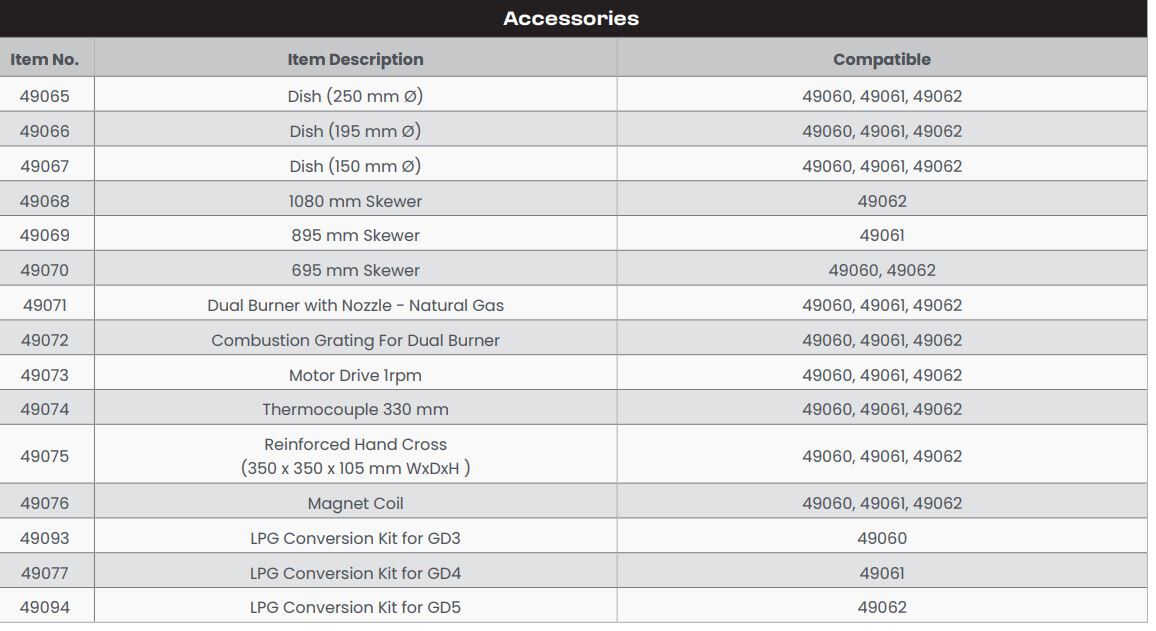Select the 895 mm Skewer description
The height and width of the screenshot is (631, 1156).
coord(355,235)
